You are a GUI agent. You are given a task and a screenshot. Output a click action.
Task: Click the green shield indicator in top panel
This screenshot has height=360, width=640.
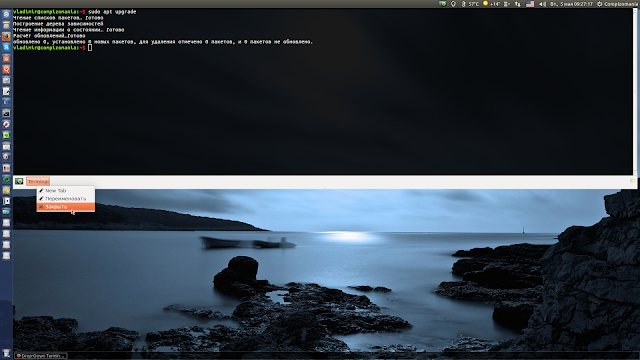[442, 4]
